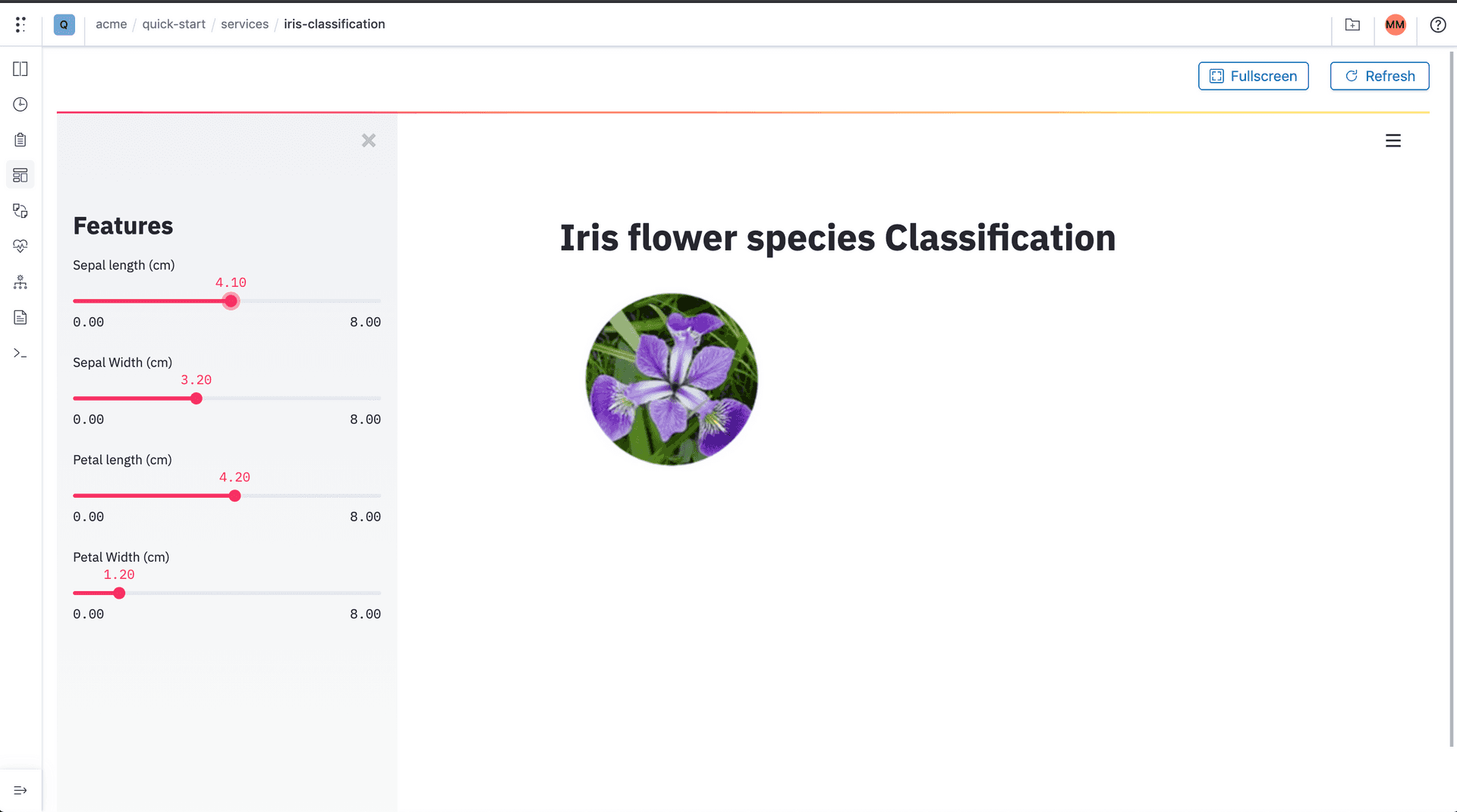Open the logs document icon in sidebar
This screenshot has width=1457, height=812.
tap(20, 317)
